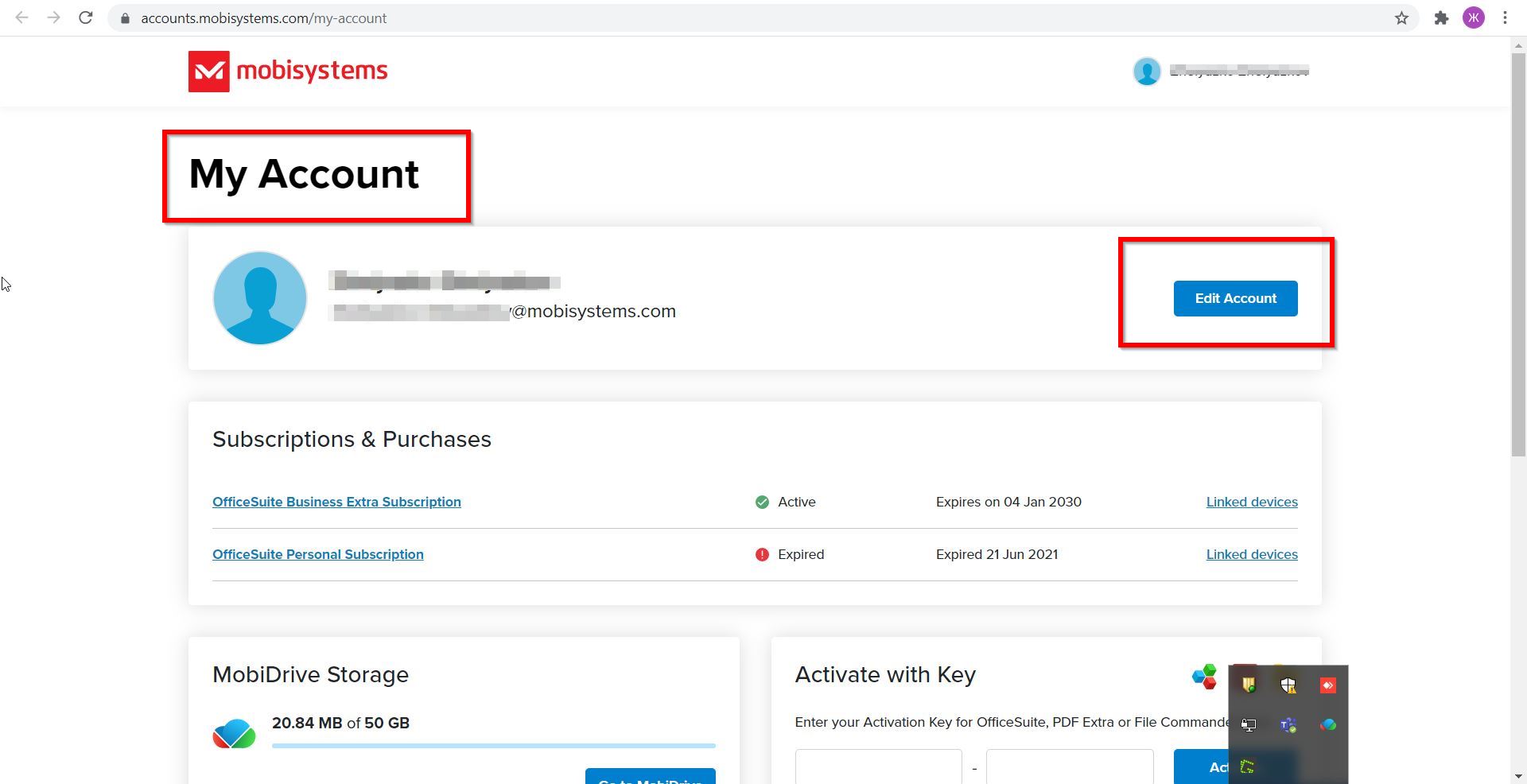This screenshot has height=784, width=1527.
Task: Reload the page with the refresh icon
Action: [86, 17]
